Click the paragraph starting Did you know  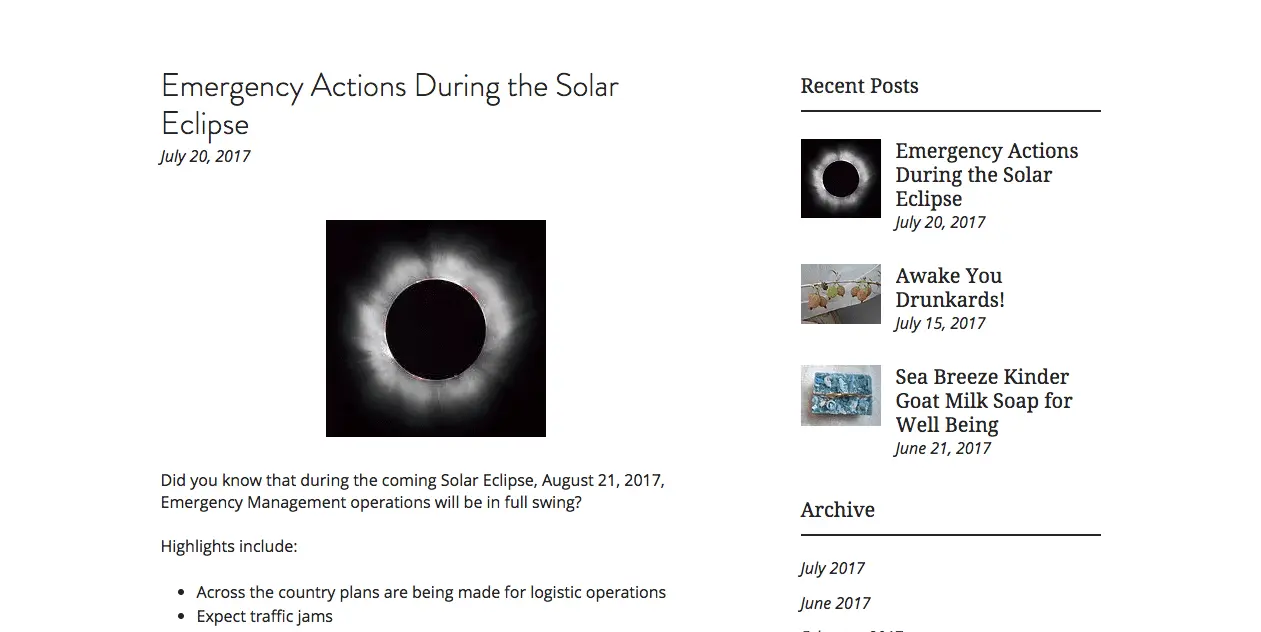pos(412,491)
